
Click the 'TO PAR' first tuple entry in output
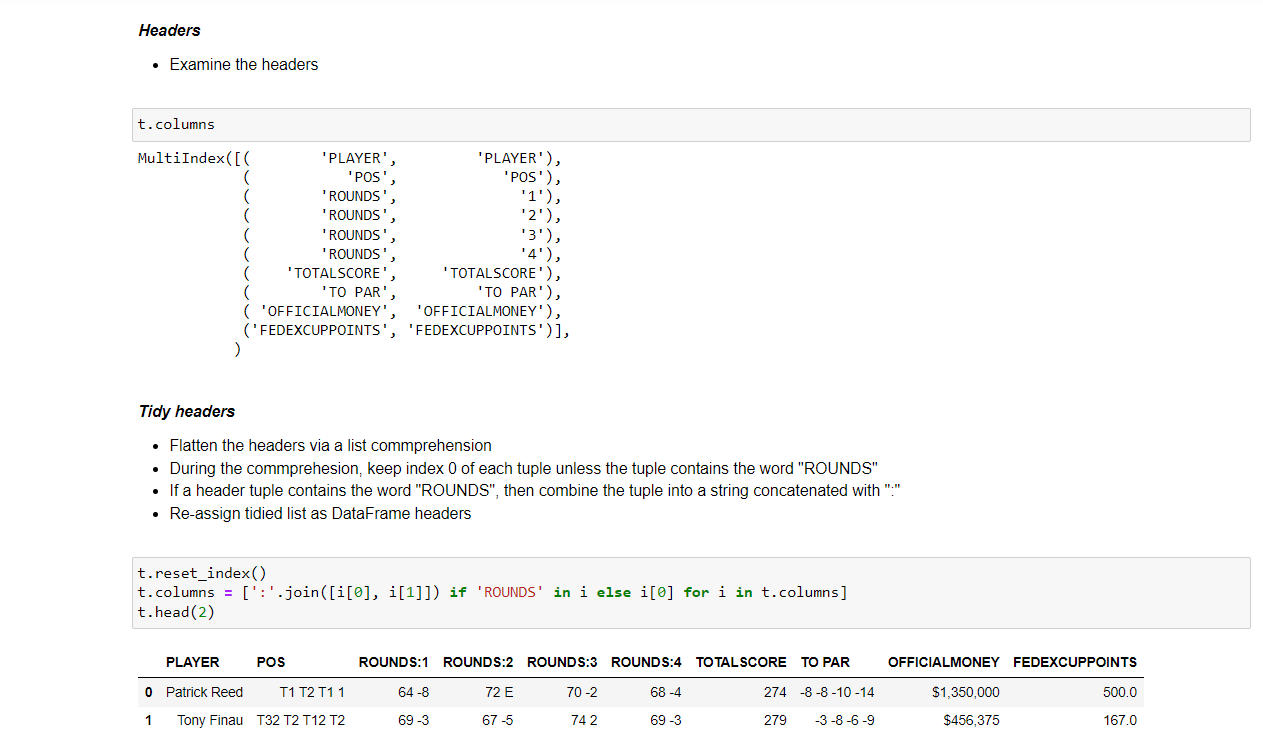coord(358,293)
